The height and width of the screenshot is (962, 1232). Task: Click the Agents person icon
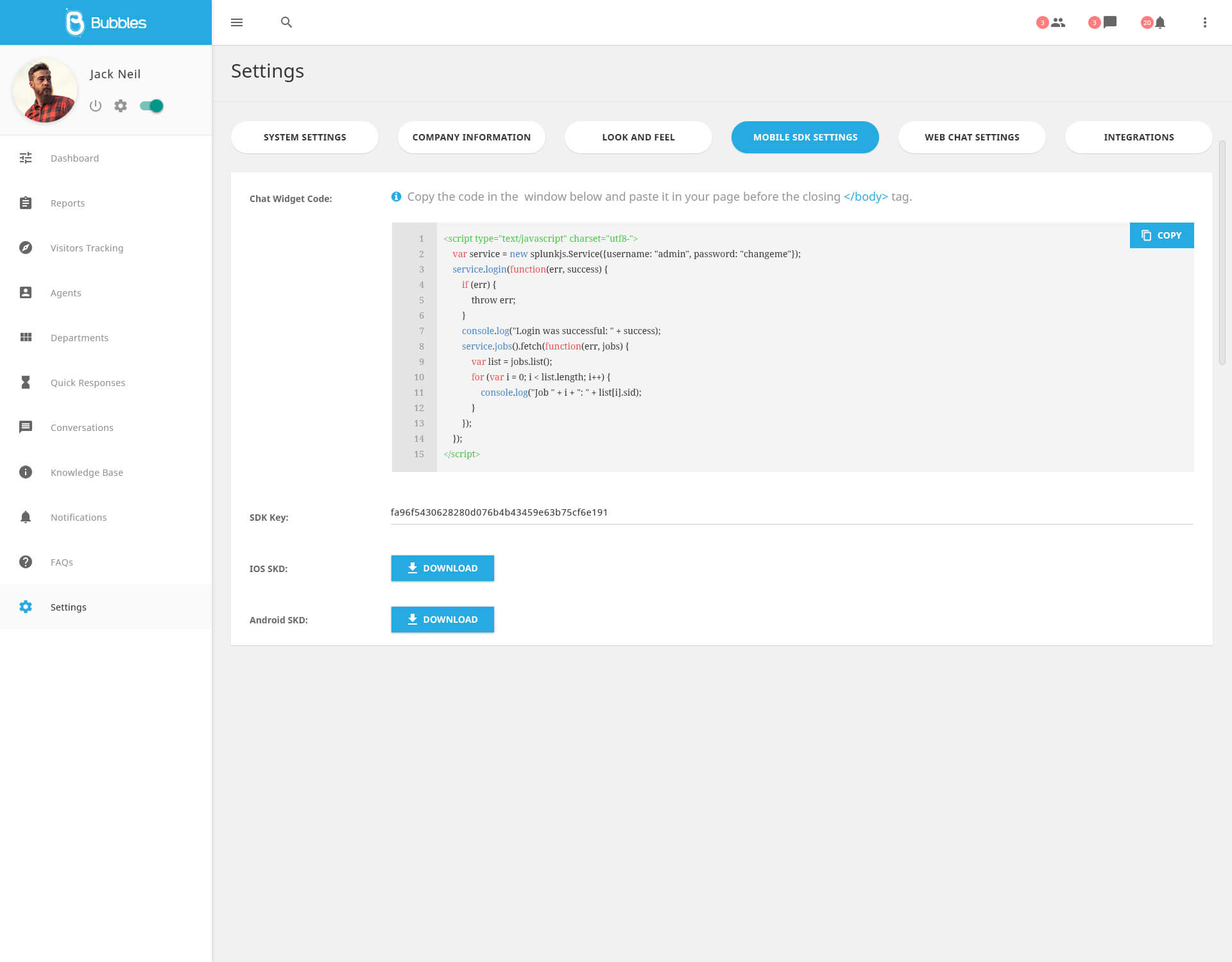point(26,292)
